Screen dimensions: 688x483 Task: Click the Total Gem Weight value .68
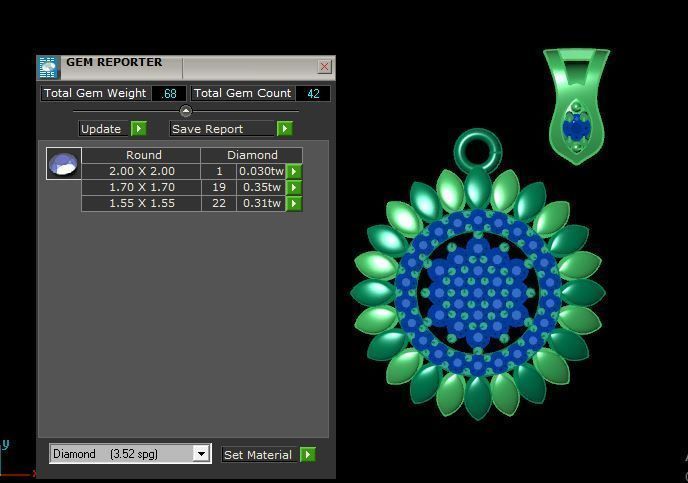(x=169, y=93)
